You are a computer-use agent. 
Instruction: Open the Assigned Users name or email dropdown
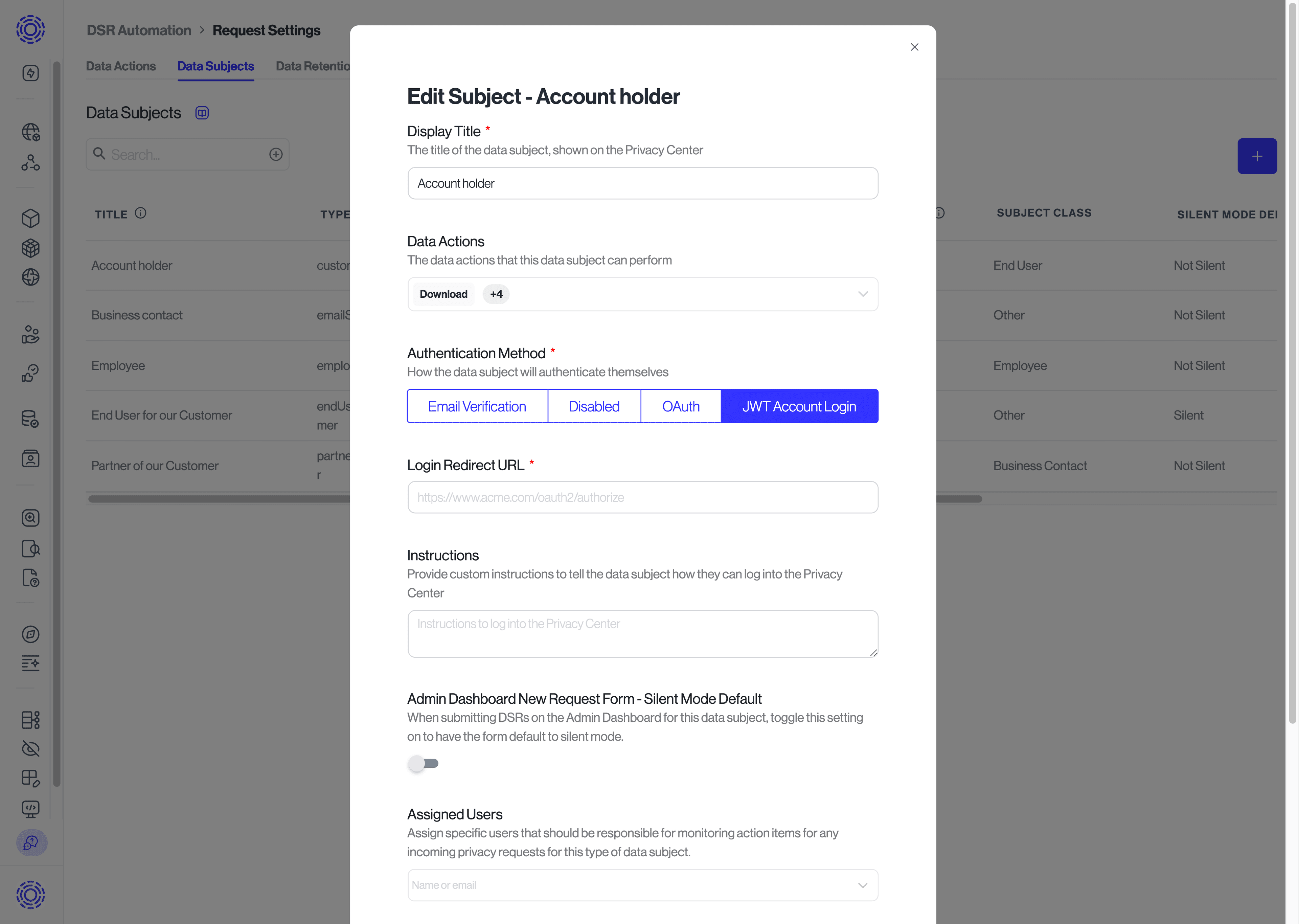[642, 885]
